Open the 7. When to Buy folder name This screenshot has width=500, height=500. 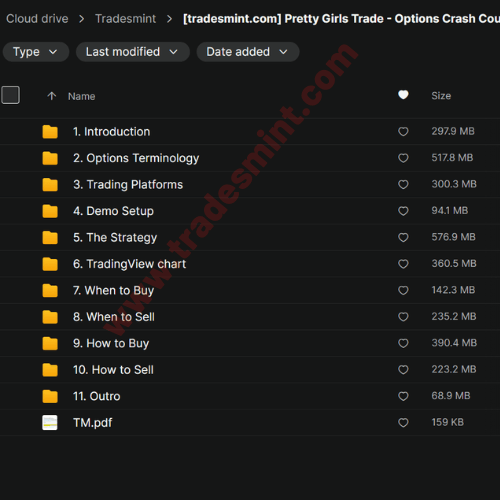[113, 290]
